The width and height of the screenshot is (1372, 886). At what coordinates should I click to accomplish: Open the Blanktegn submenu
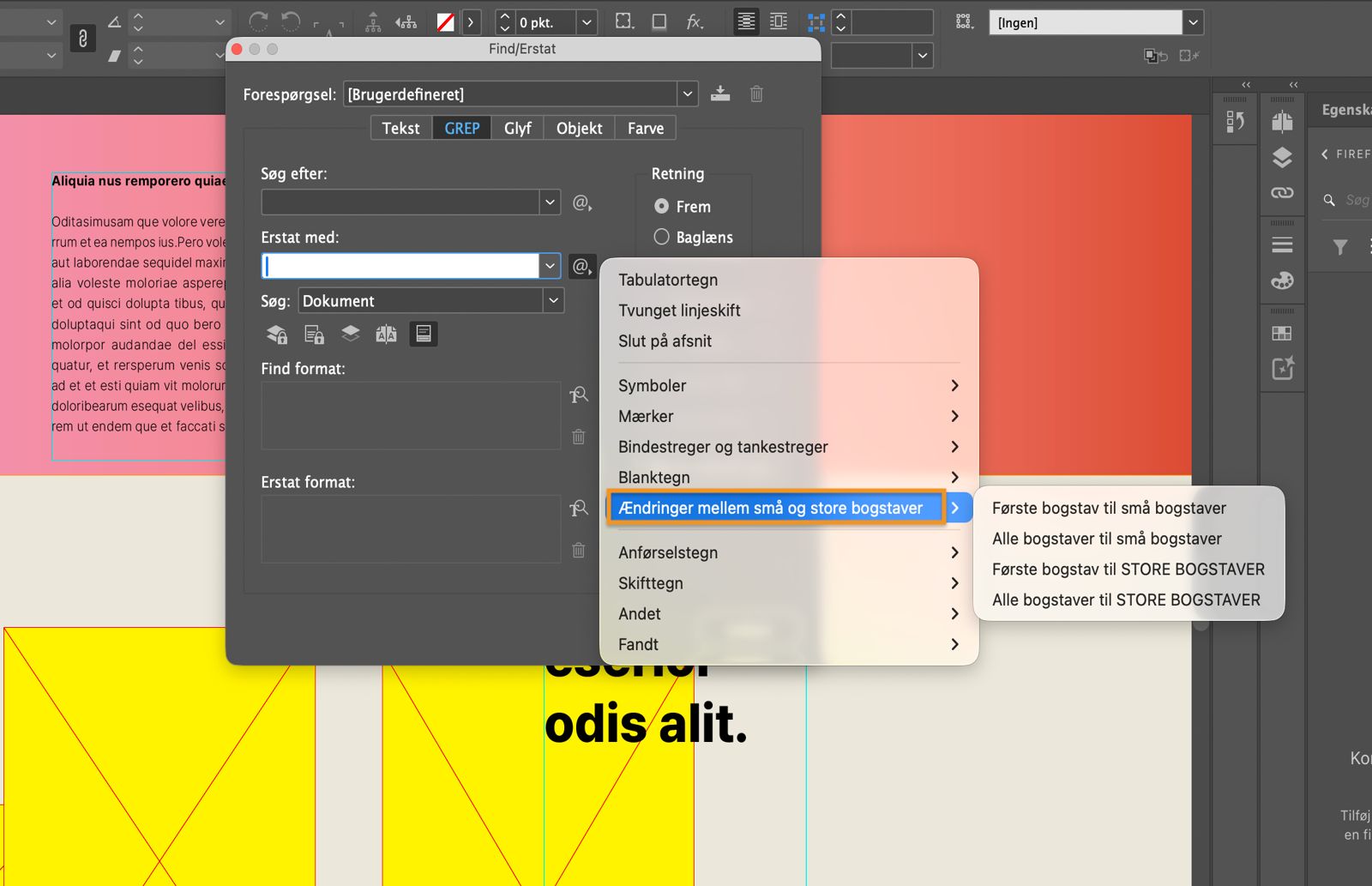789,478
